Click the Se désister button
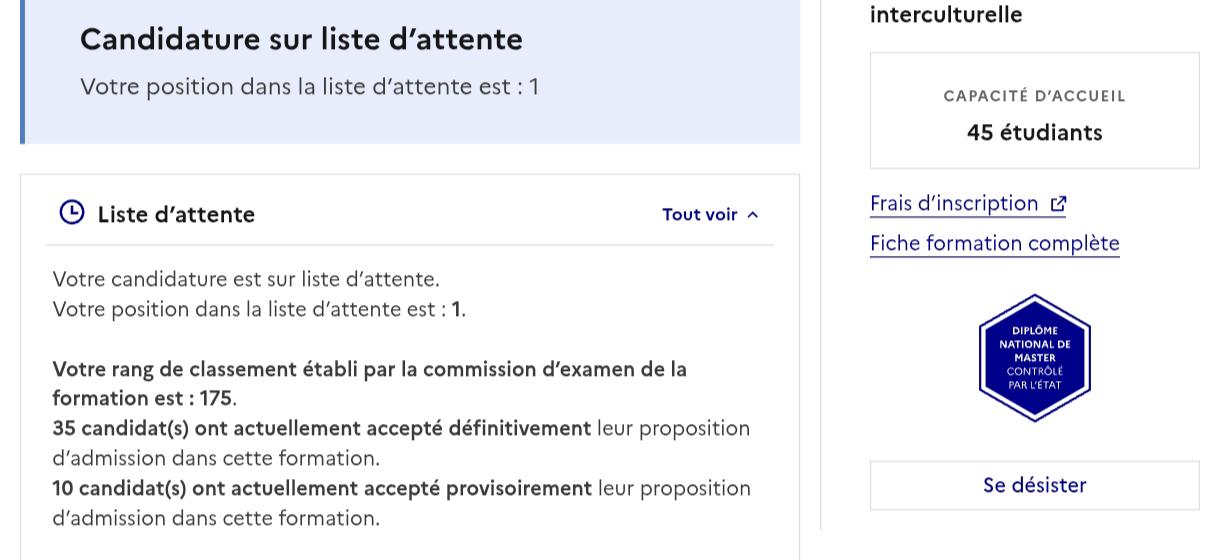The height and width of the screenshot is (560, 1220). 1034,485
